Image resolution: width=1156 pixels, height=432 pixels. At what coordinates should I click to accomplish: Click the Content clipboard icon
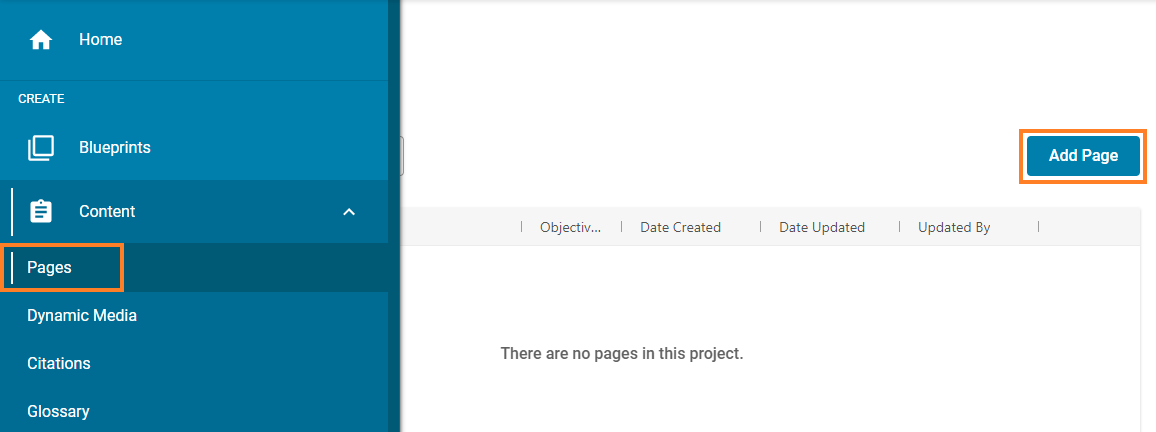tap(41, 212)
